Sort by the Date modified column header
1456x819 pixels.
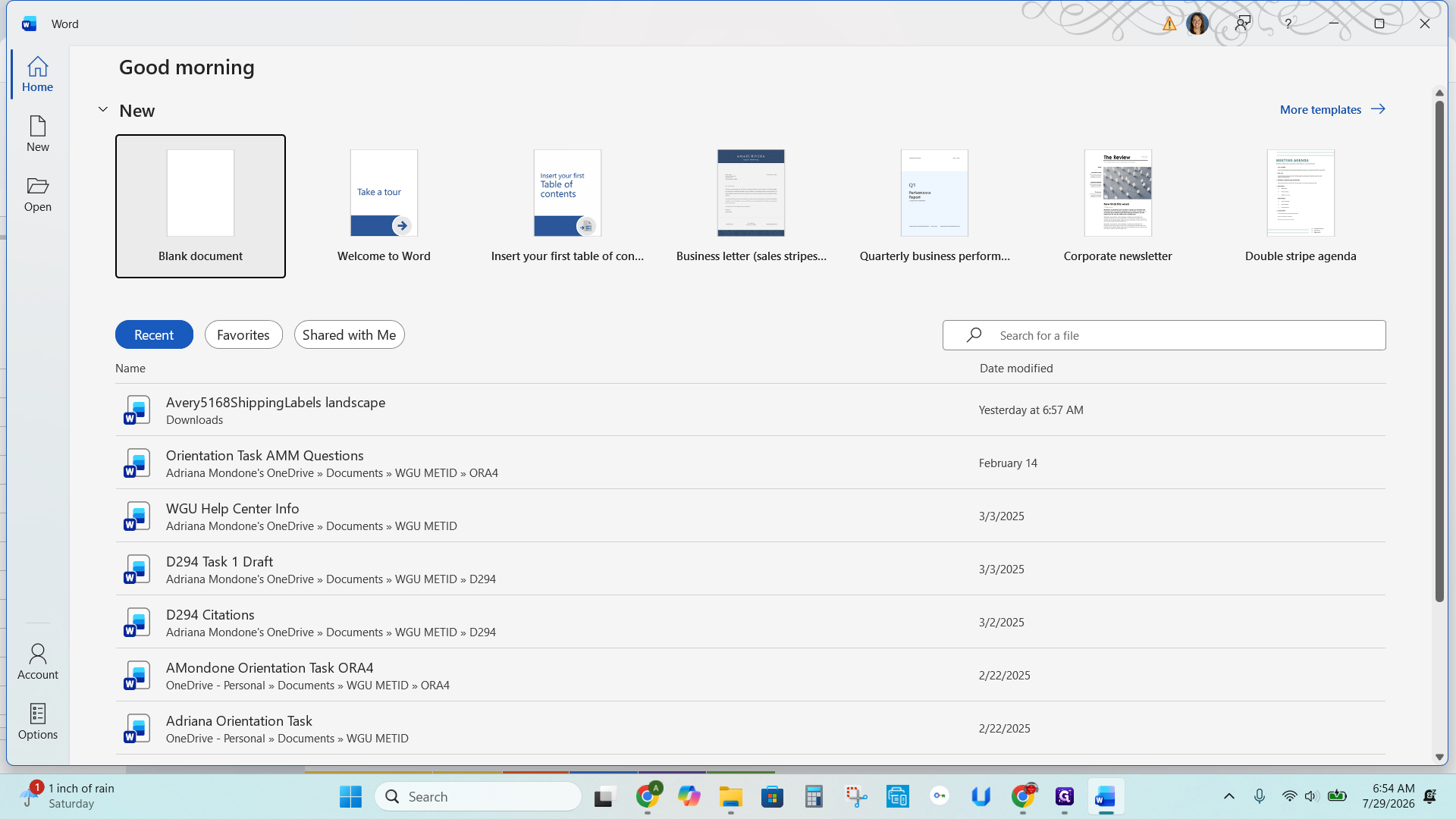(x=1016, y=368)
